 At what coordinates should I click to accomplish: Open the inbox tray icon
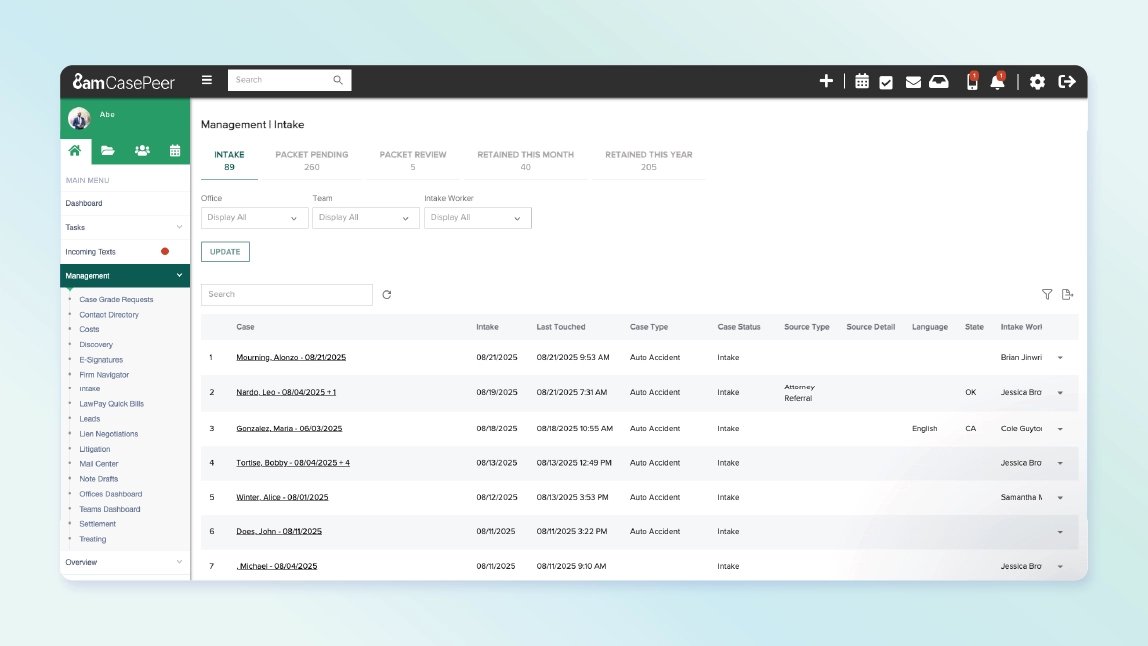(x=939, y=82)
